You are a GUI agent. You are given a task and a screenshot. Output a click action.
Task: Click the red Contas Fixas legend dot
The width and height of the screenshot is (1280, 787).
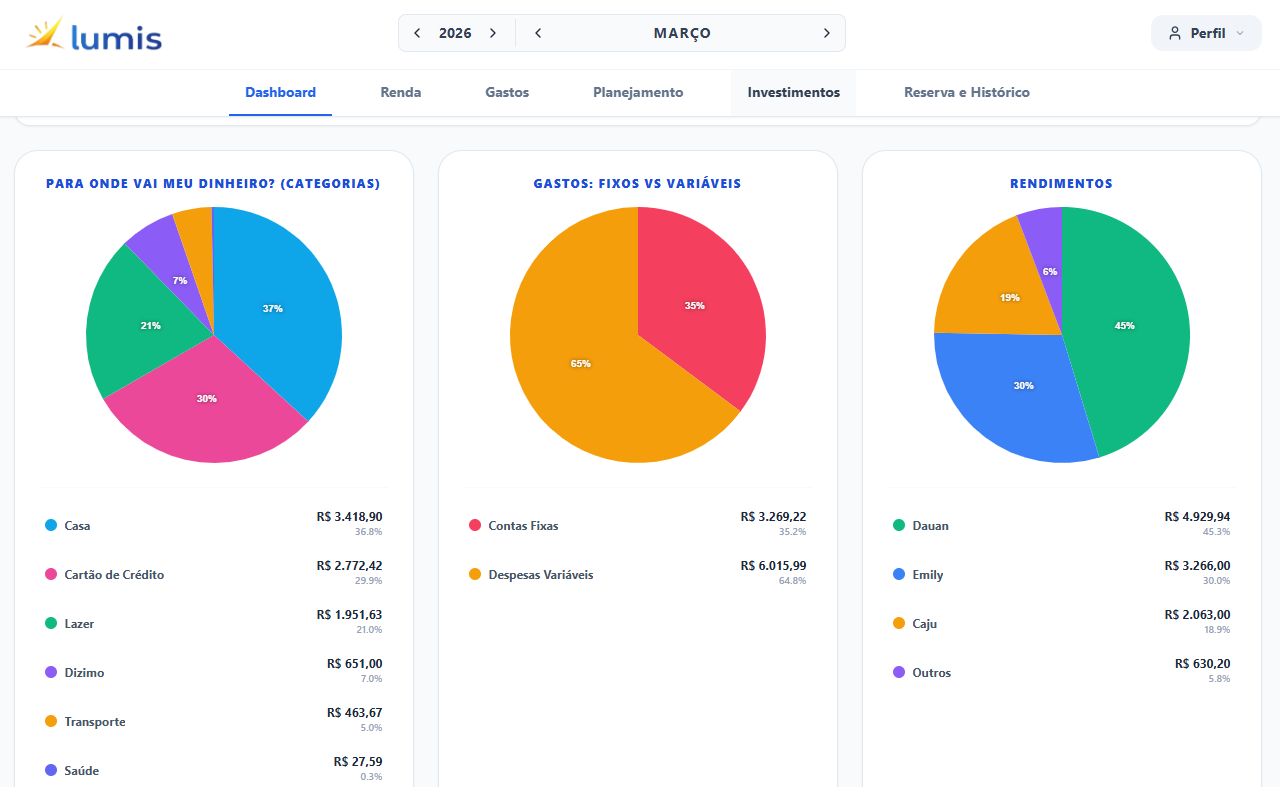(475, 526)
